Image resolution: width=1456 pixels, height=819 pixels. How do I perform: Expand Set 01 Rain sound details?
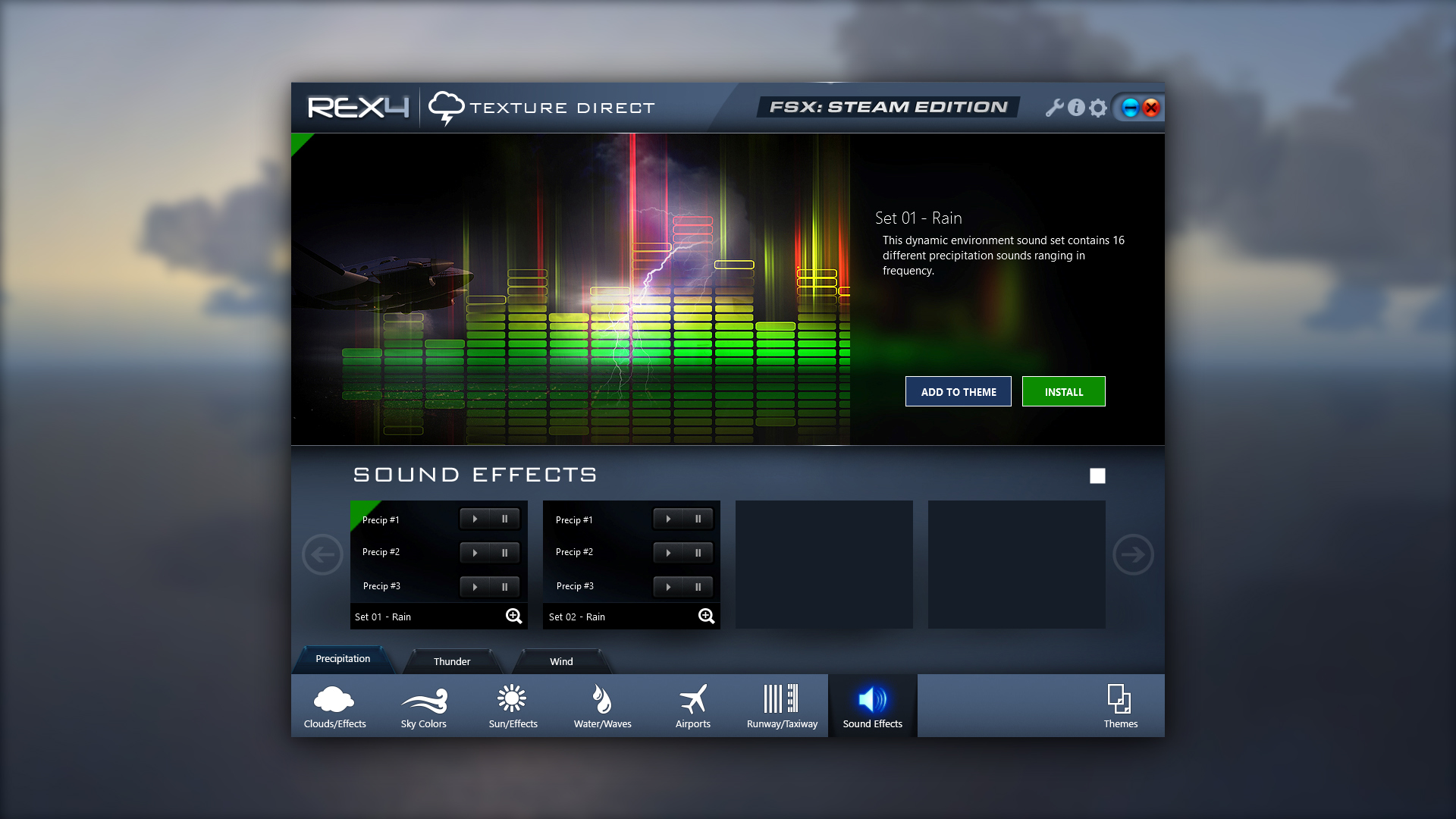tap(513, 616)
